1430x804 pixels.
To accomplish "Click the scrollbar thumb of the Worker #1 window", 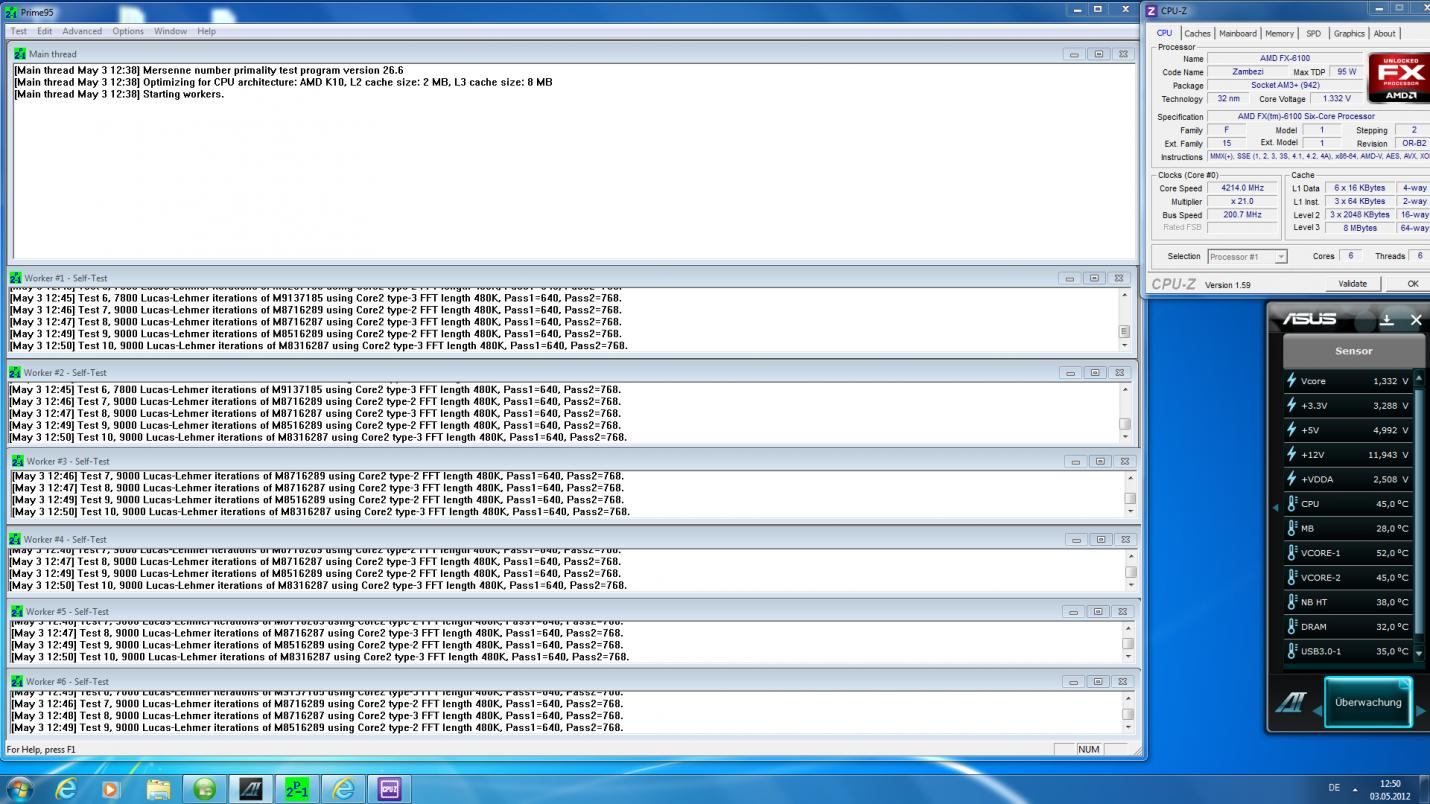I will [1124, 331].
